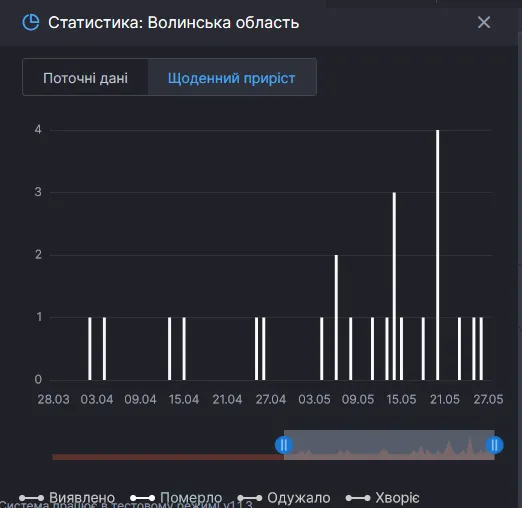Switch to the Поточні дані tab
This screenshot has height=508, width=522.
click(85, 78)
